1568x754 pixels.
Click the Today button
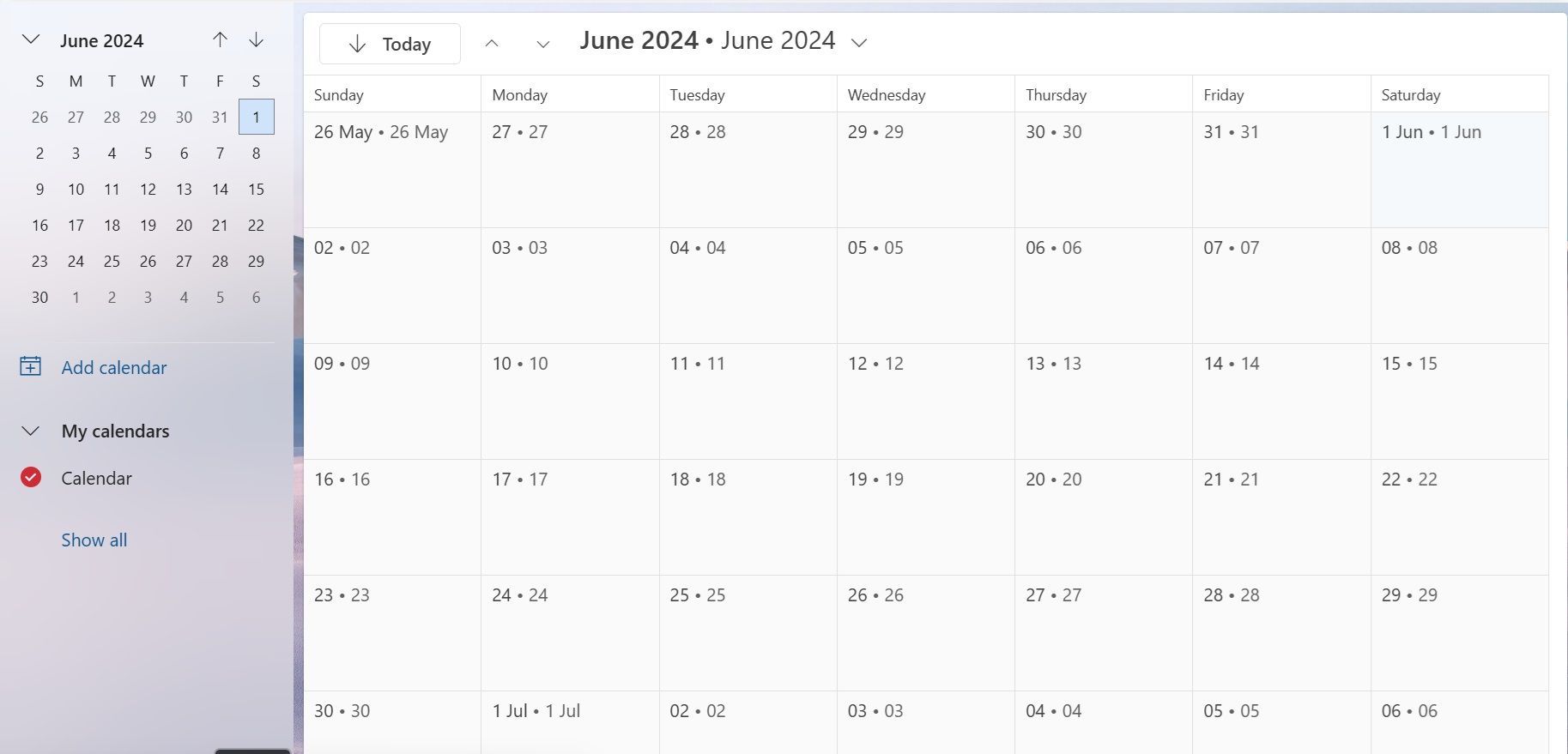390,44
